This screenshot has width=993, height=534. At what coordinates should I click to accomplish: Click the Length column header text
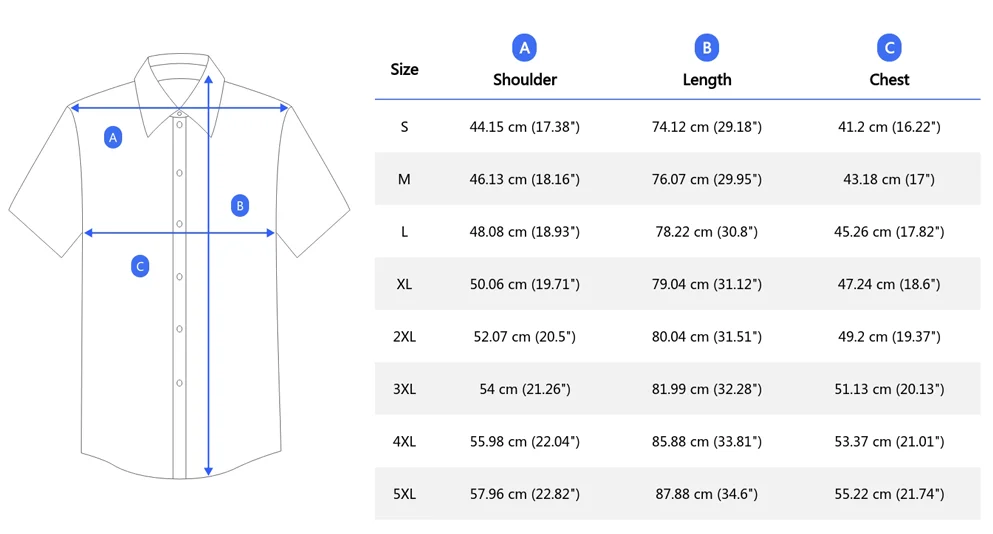(x=706, y=80)
